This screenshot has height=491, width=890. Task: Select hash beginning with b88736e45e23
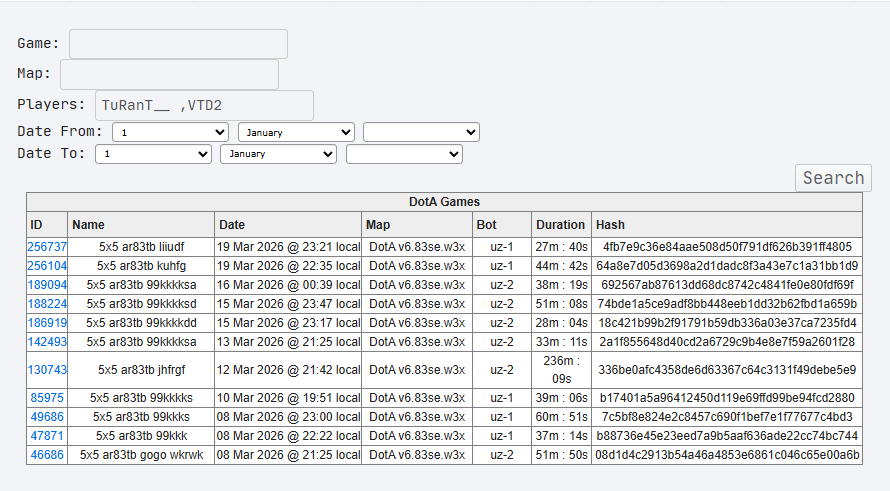(727, 436)
